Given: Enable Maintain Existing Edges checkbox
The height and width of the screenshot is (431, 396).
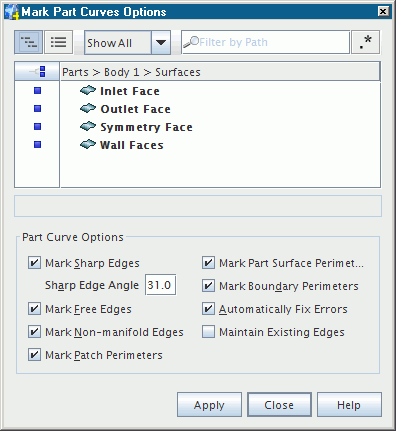Looking at the screenshot, I should (208, 332).
